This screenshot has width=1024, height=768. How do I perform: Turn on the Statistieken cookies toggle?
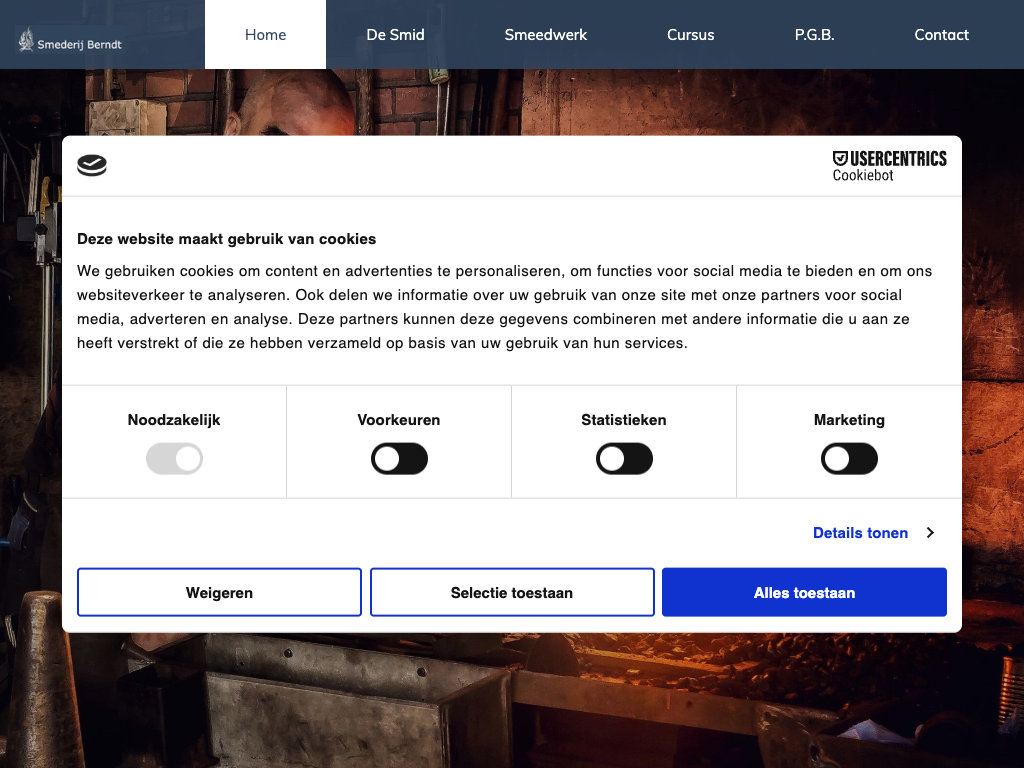pos(624,459)
